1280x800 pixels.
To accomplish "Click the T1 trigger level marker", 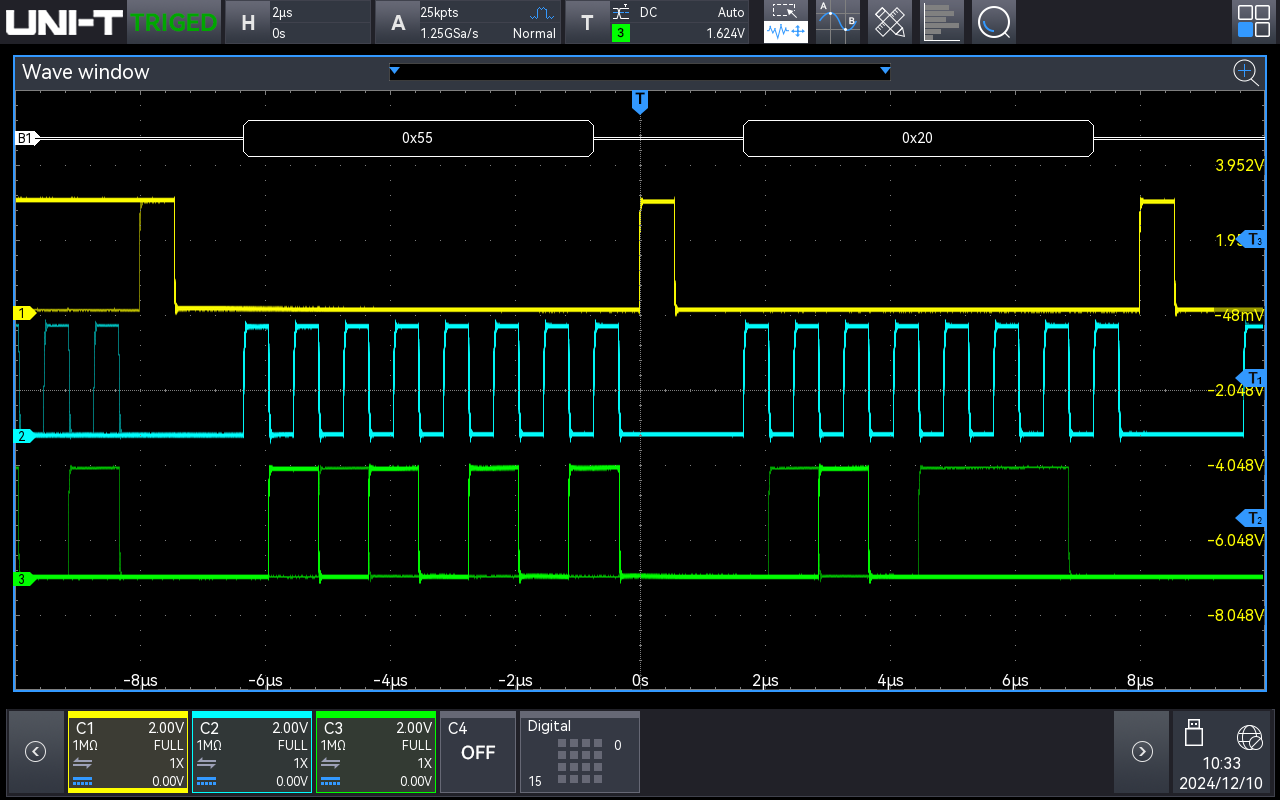I will click(x=1252, y=377).
